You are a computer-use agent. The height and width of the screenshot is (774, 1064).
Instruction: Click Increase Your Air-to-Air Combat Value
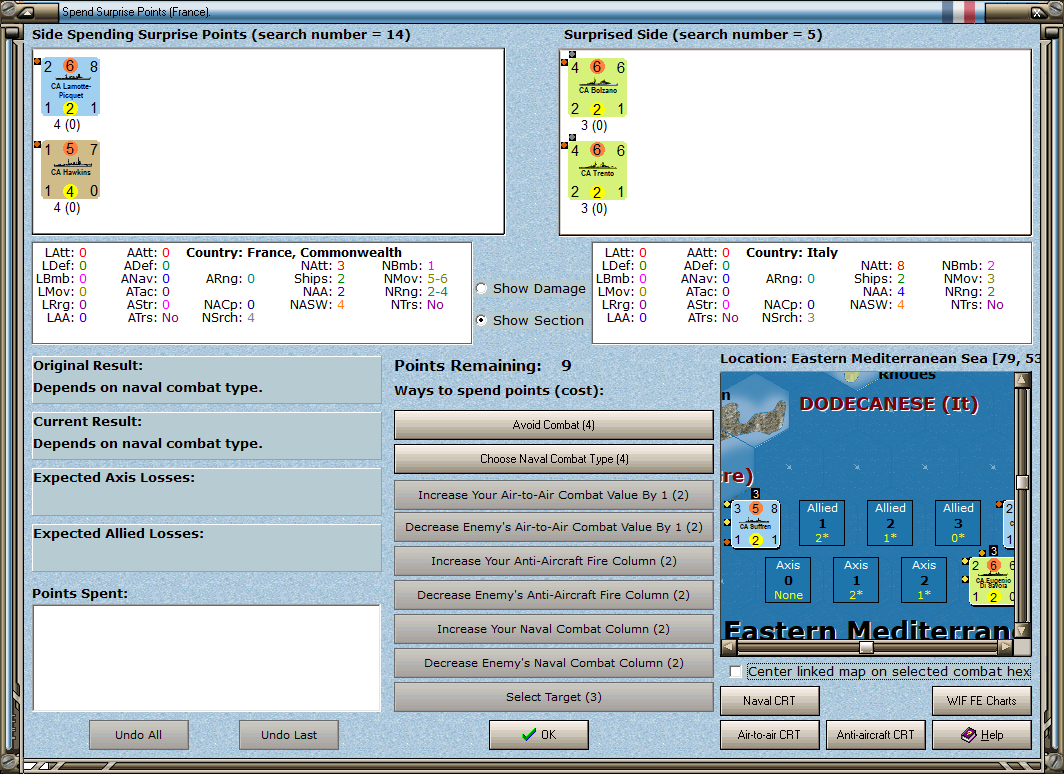[x=554, y=495]
